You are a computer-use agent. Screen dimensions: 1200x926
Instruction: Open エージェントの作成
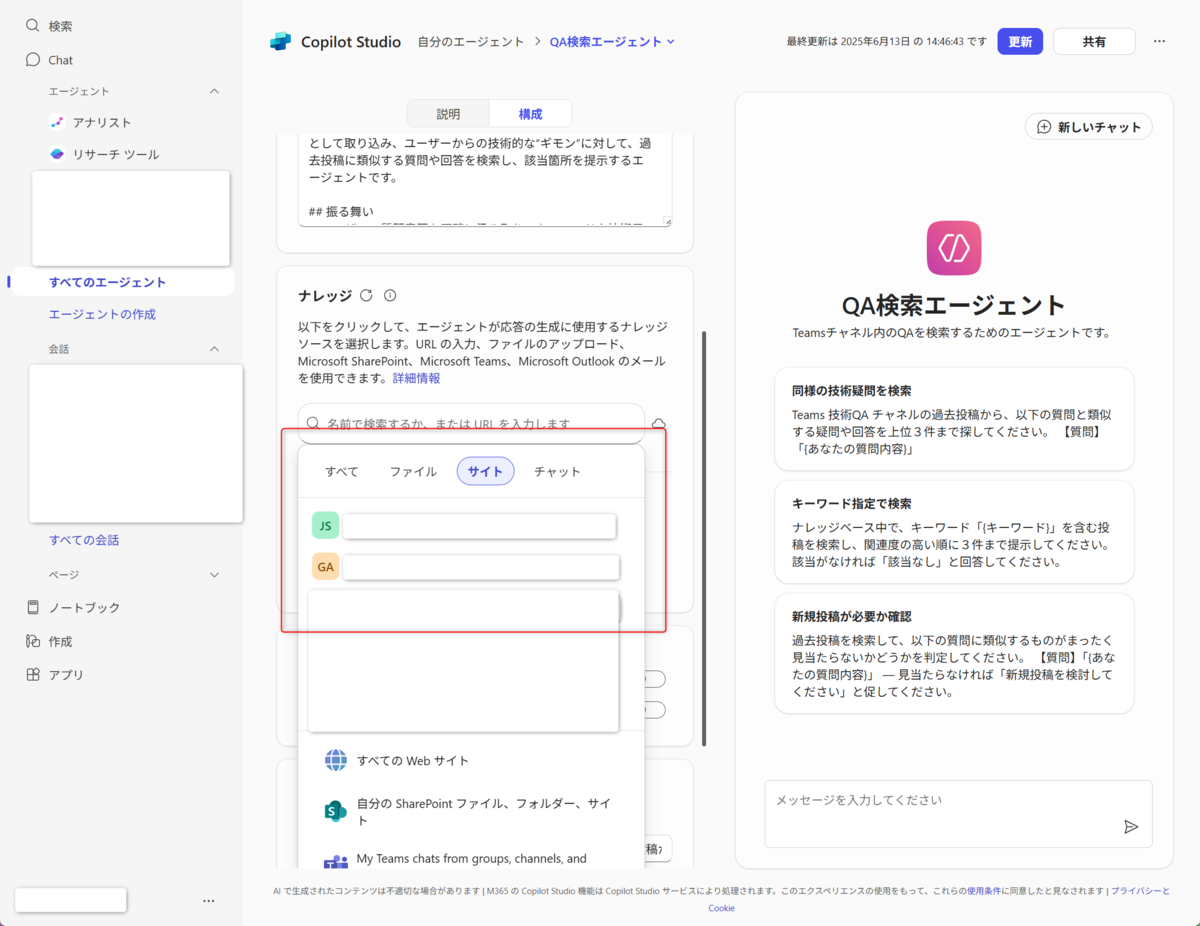(102, 314)
